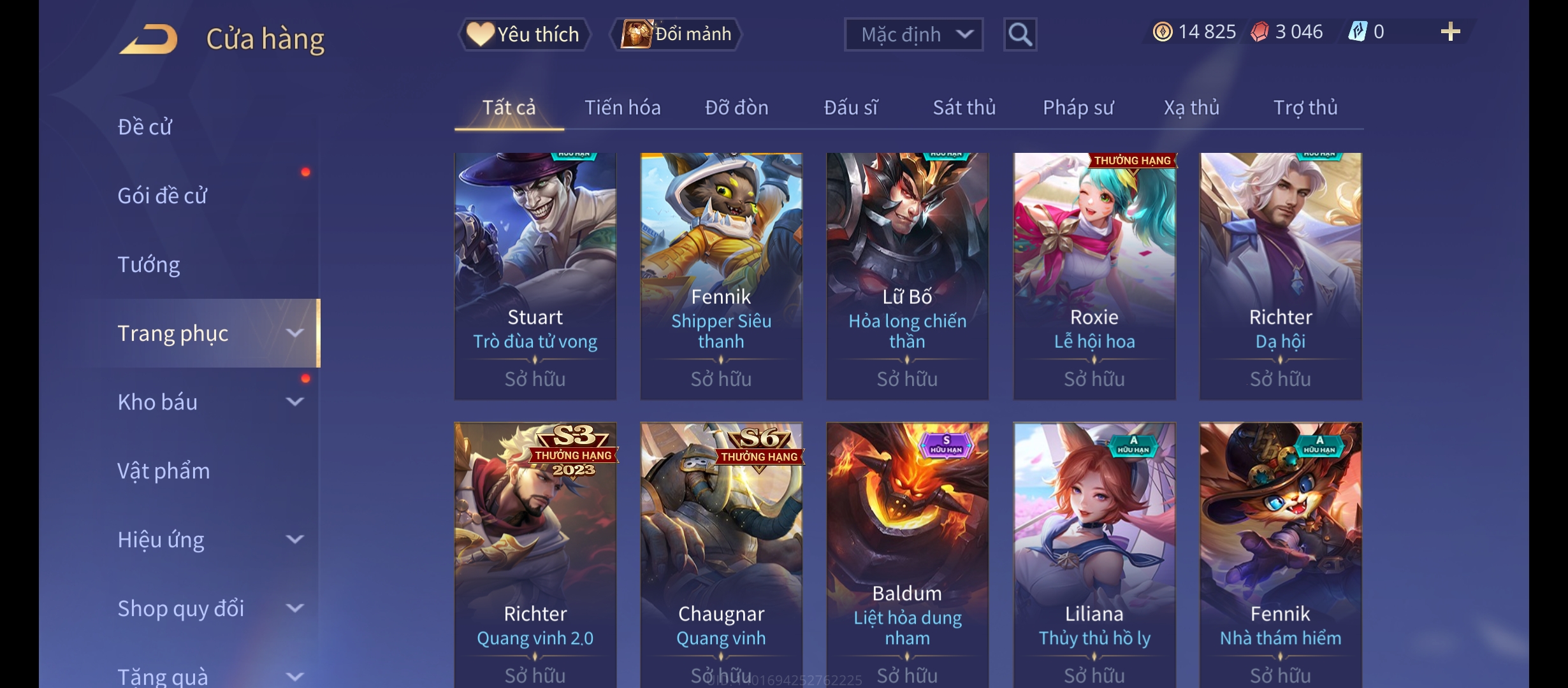
Task: Open the search magnifier icon
Action: [1020, 34]
